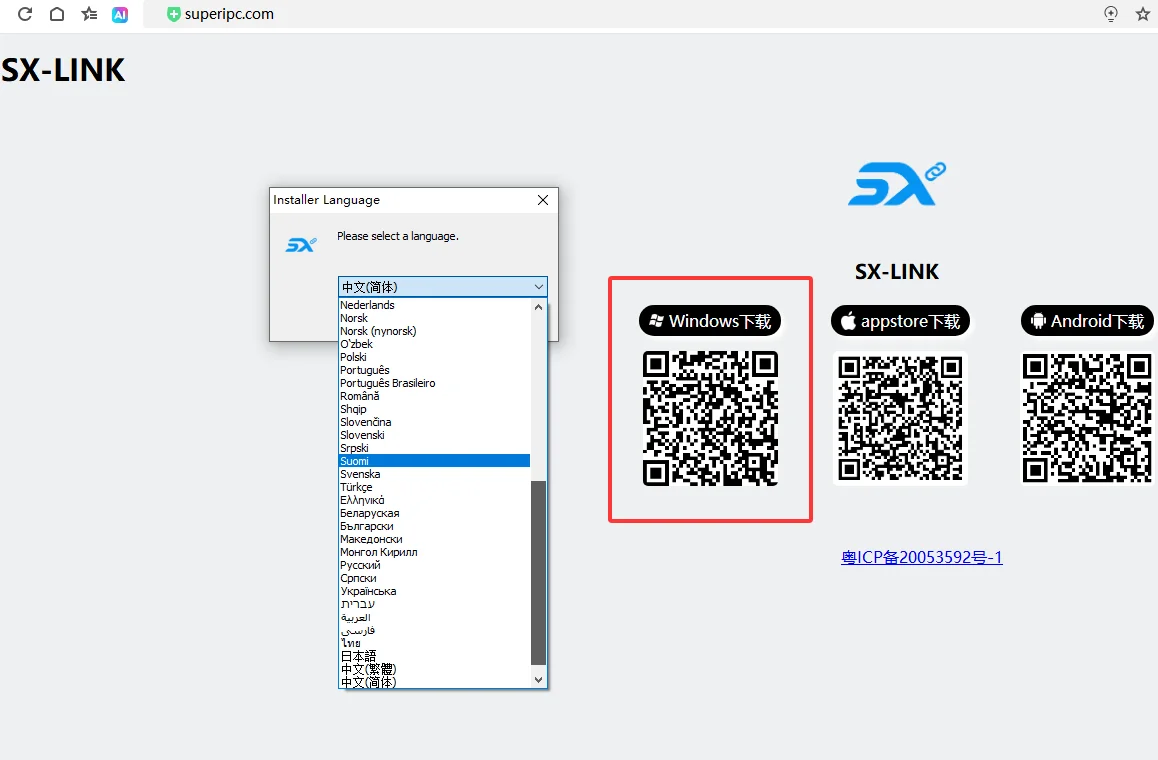
Task: Pick Türkçe from the language list
Action: 434,487
